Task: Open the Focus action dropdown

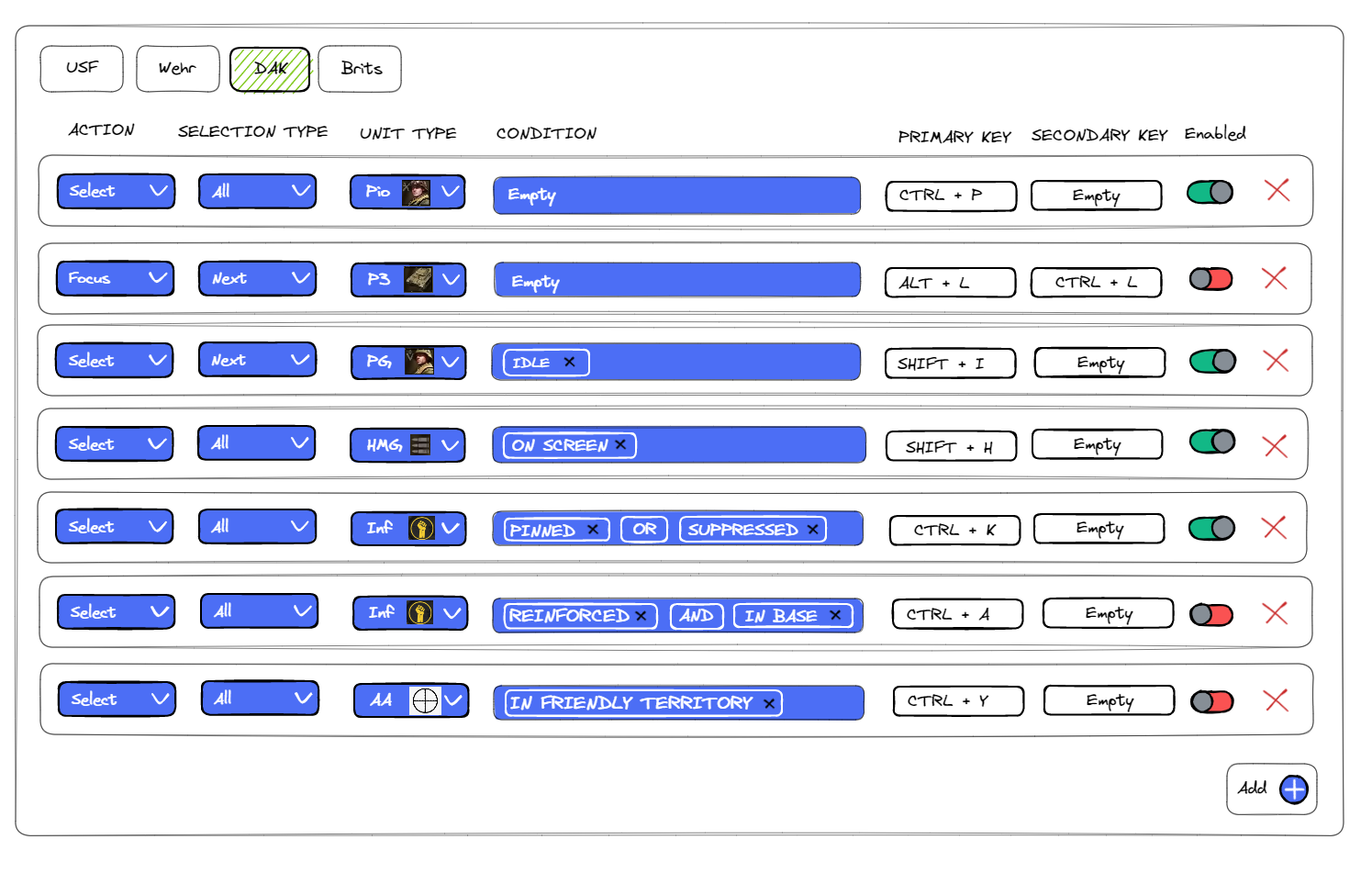Action: pyautogui.click(x=115, y=278)
